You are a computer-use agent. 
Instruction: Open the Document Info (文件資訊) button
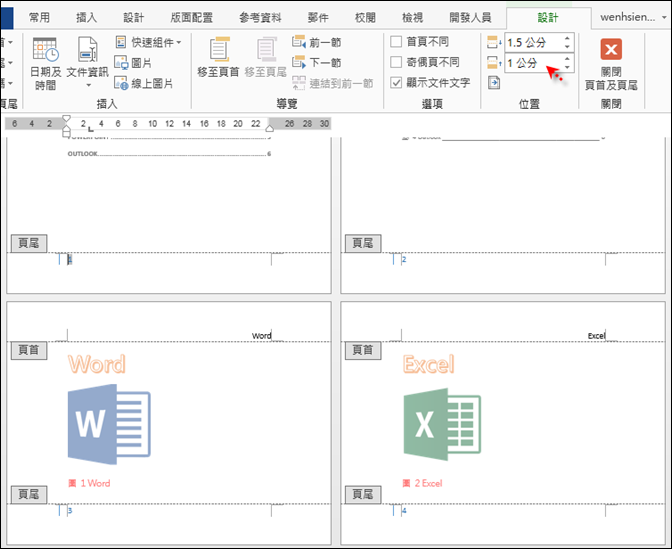pos(88,63)
